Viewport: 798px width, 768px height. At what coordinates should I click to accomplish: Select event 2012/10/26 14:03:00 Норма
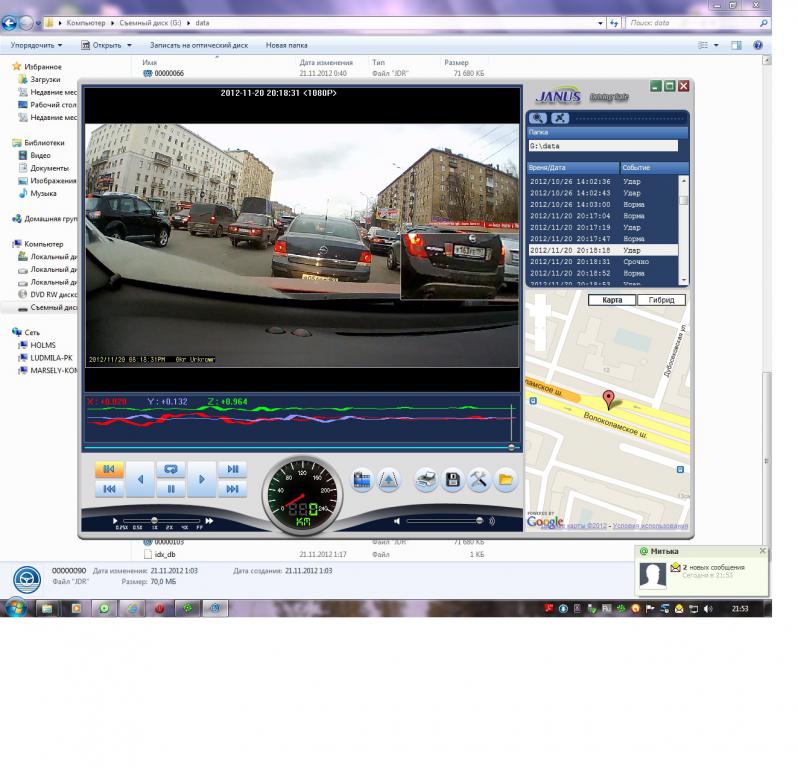tap(603, 205)
